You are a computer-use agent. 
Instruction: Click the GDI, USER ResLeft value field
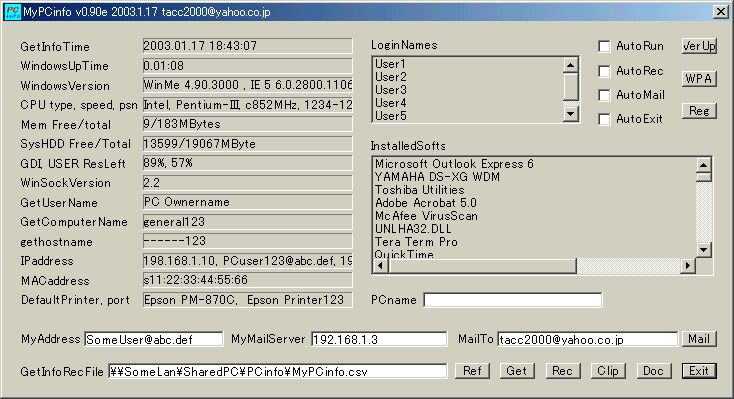247,163
